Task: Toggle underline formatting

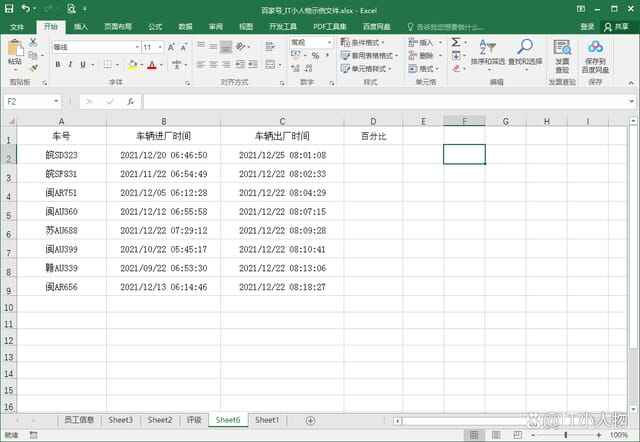Action: click(x=85, y=65)
